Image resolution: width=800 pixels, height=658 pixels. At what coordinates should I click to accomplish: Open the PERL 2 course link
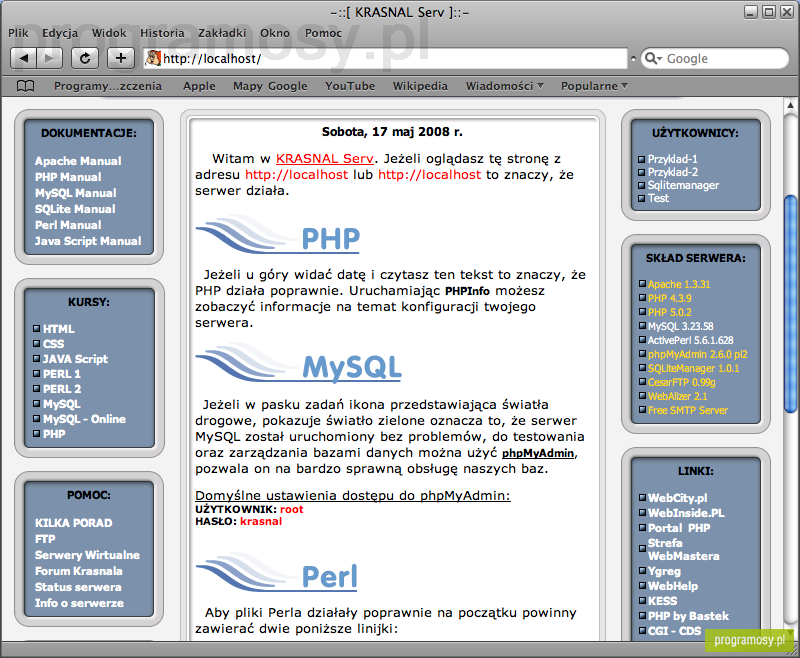(x=62, y=389)
